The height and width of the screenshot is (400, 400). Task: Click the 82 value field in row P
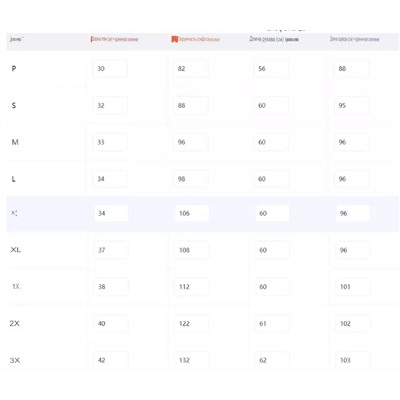(x=191, y=69)
